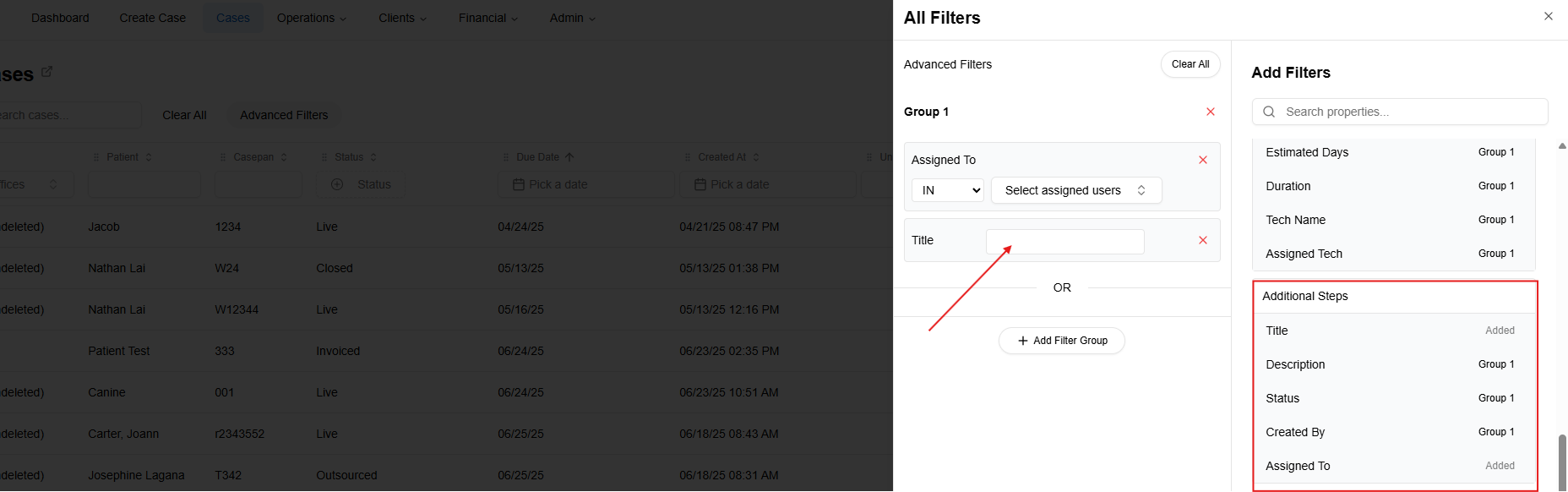Screen dimensions: 1568x492
Task: Remove the Assigned To filter
Action: click(1202, 160)
